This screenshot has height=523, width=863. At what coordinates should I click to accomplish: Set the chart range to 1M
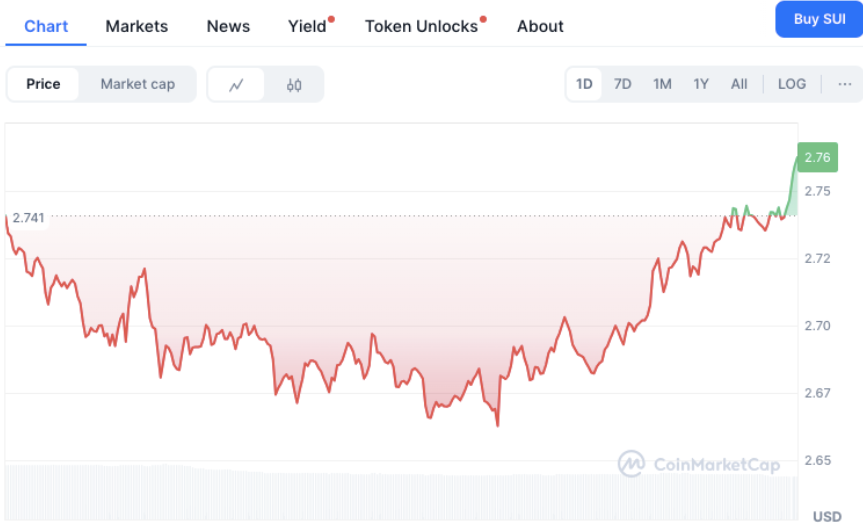662,84
